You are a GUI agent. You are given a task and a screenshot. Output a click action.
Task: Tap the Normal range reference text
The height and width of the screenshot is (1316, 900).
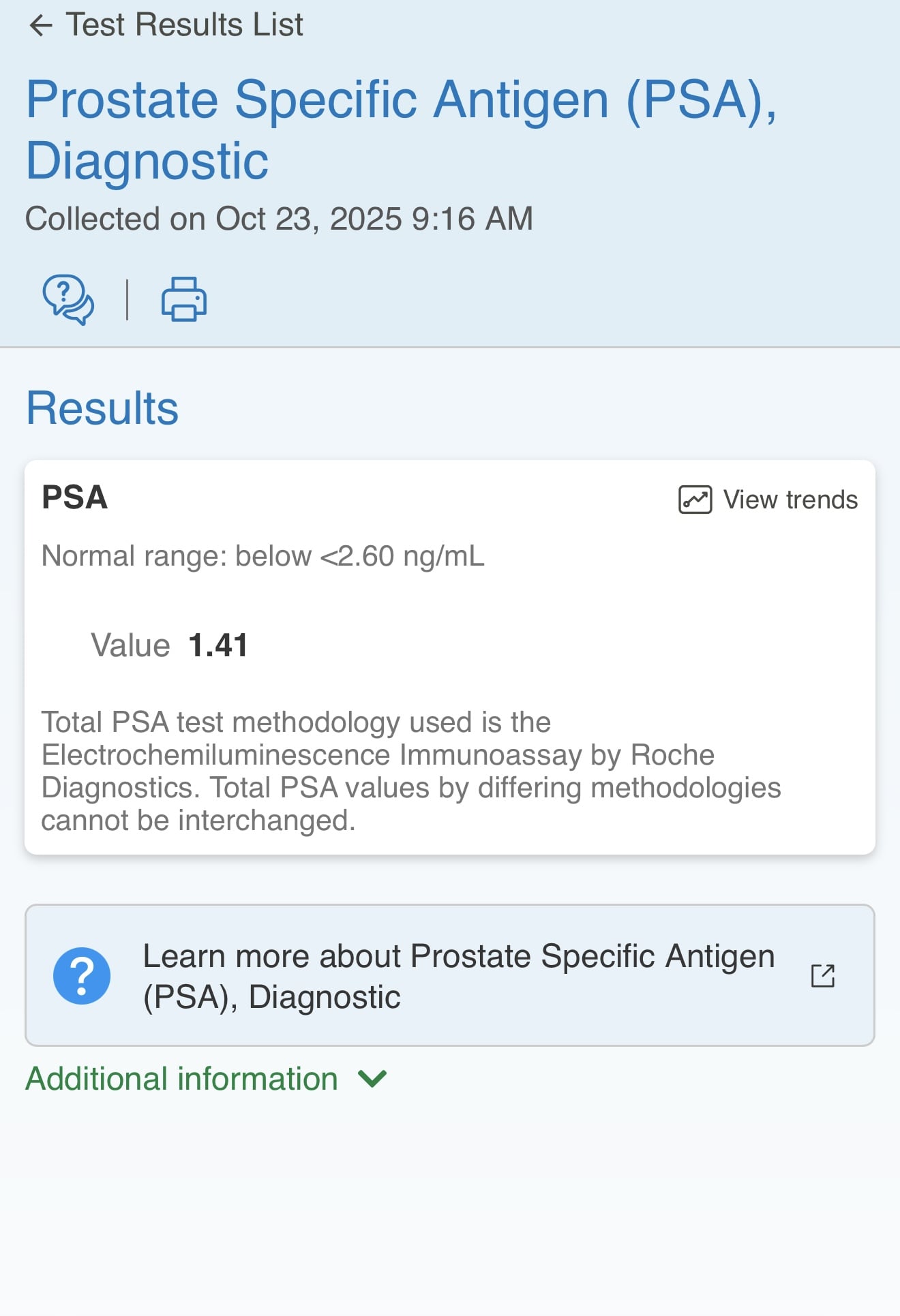263,556
